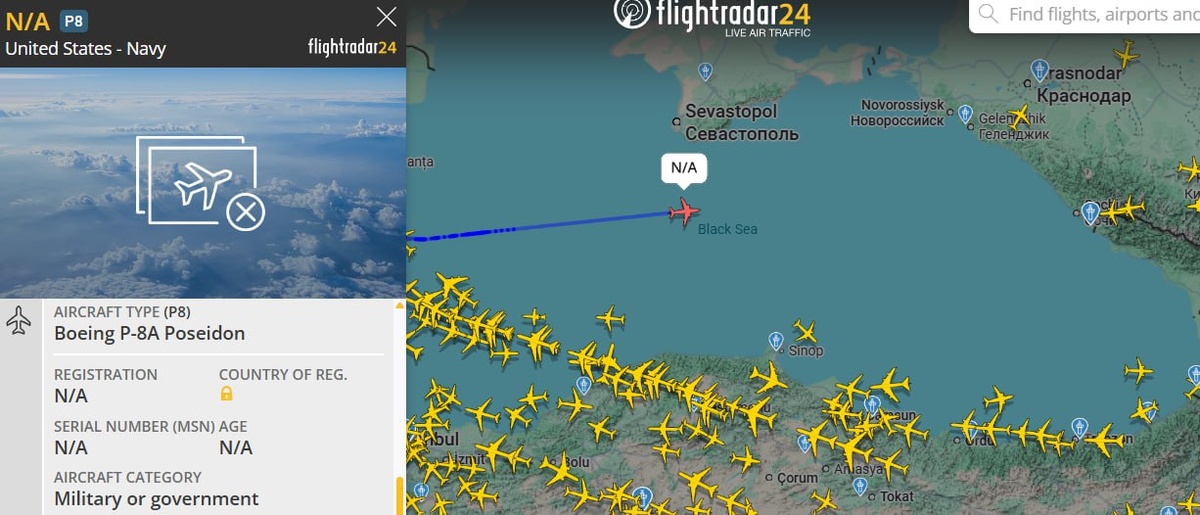Click the yellow aircraft near Sinop
The width and height of the screenshot is (1200, 515).
pos(806,330)
